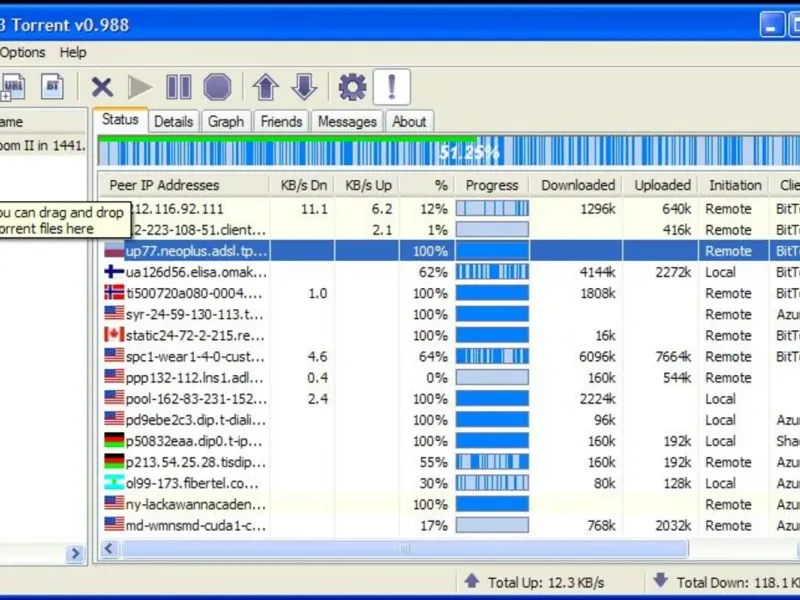Click the add-torrent-from-URL toolbar icon
800x600 pixels.
pyautogui.click(x=12, y=87)
